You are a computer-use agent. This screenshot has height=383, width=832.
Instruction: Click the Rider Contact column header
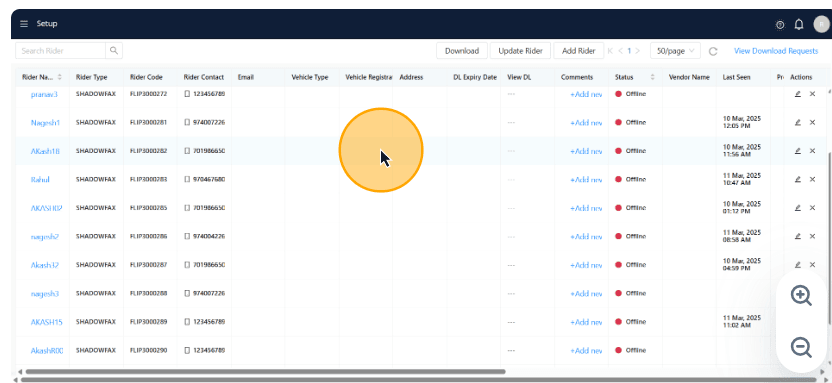pyautogui.click(x=204, y=77)
